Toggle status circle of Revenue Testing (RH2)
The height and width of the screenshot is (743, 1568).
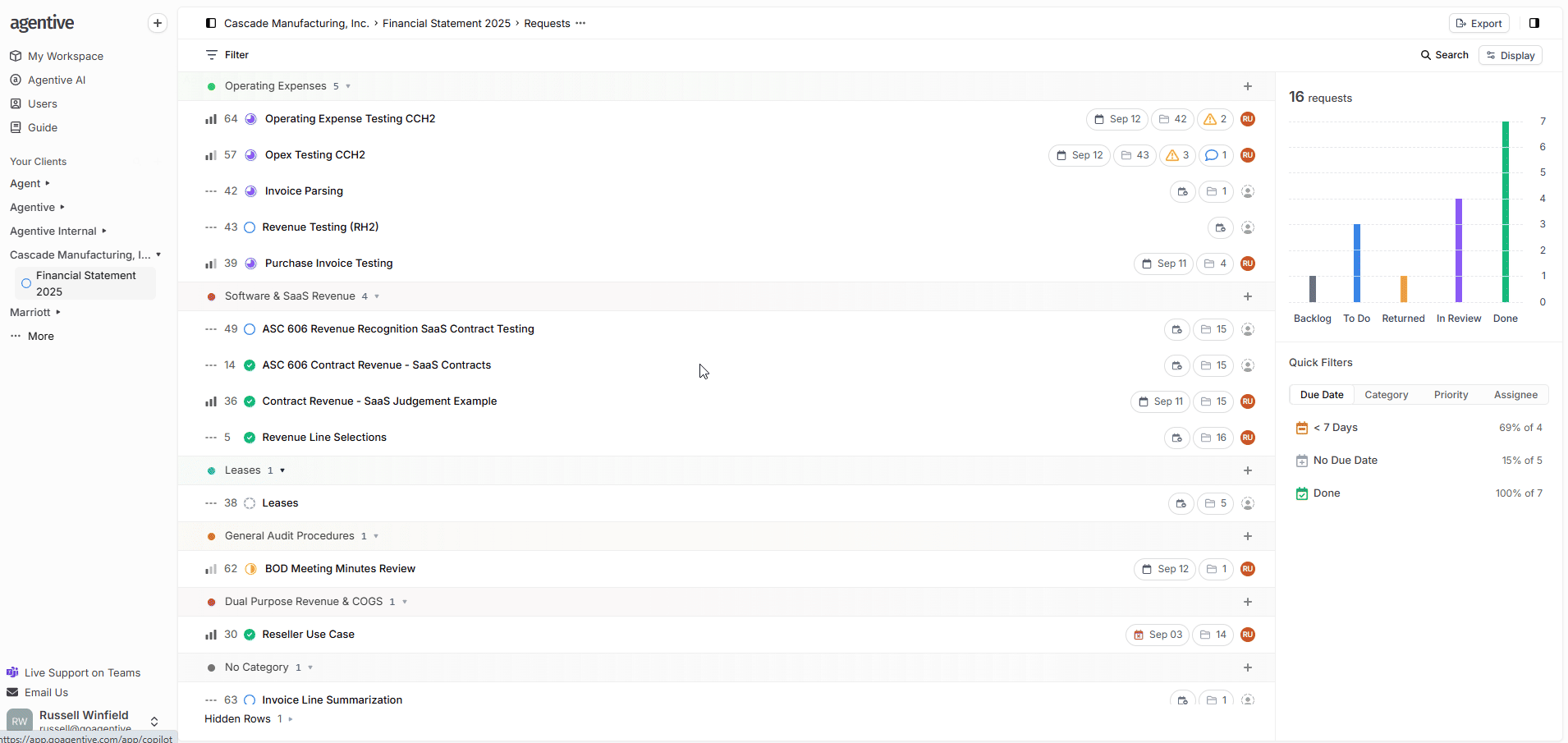pos(250,227)
